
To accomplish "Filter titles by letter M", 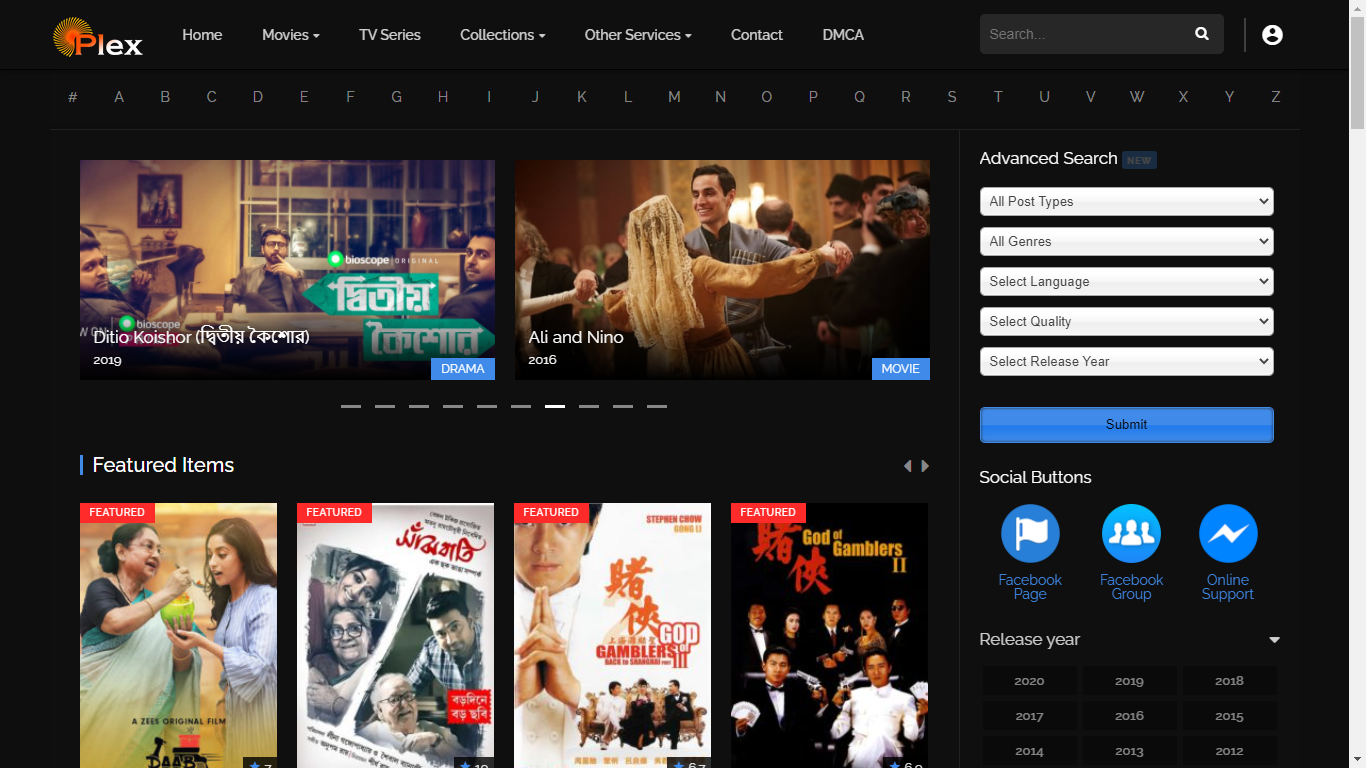I will pyautogui.click(x=674, y=97).
